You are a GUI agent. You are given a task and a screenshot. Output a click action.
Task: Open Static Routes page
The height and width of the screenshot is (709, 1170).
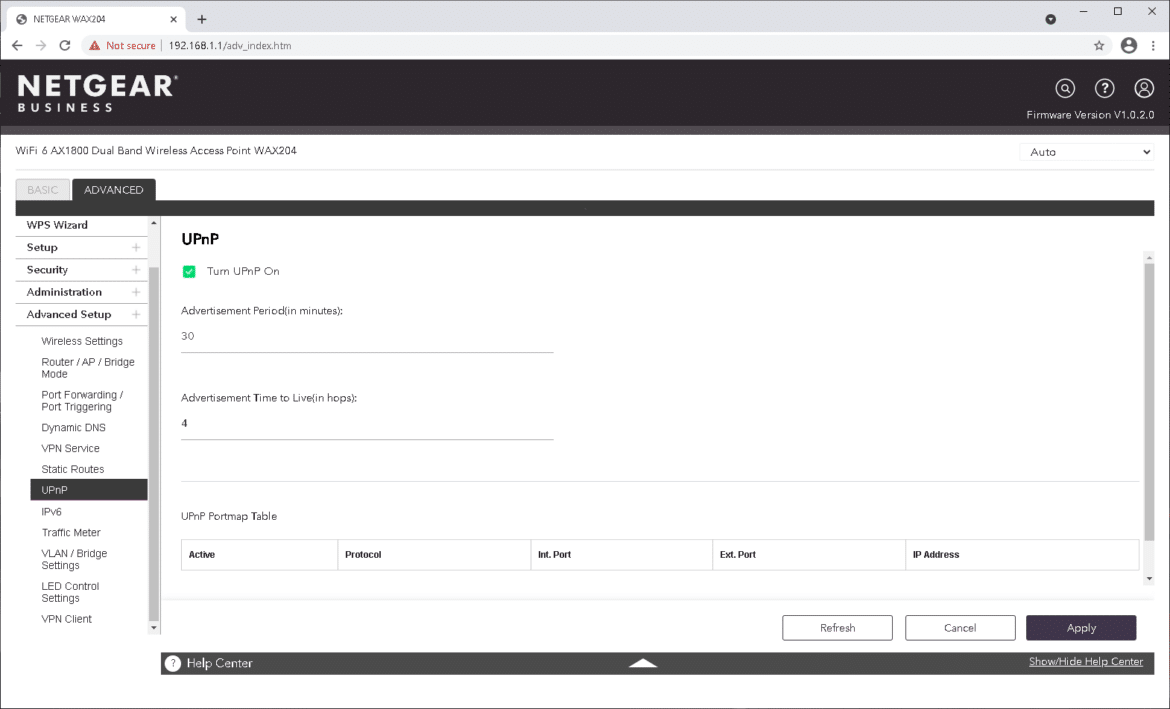(x=72, y=469)
